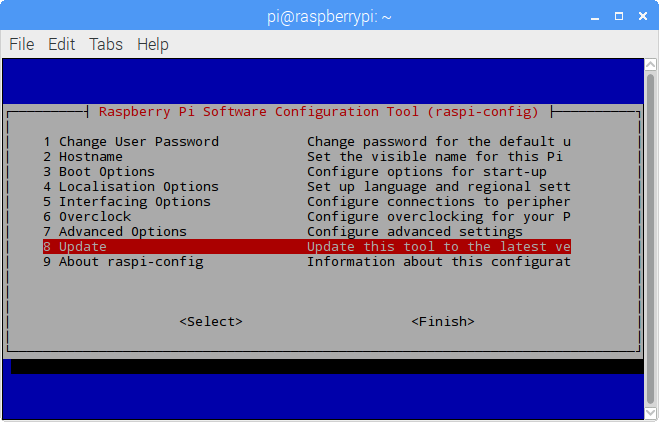Click the <Finish> button
659x422 pixels.
tap(443, 322)
